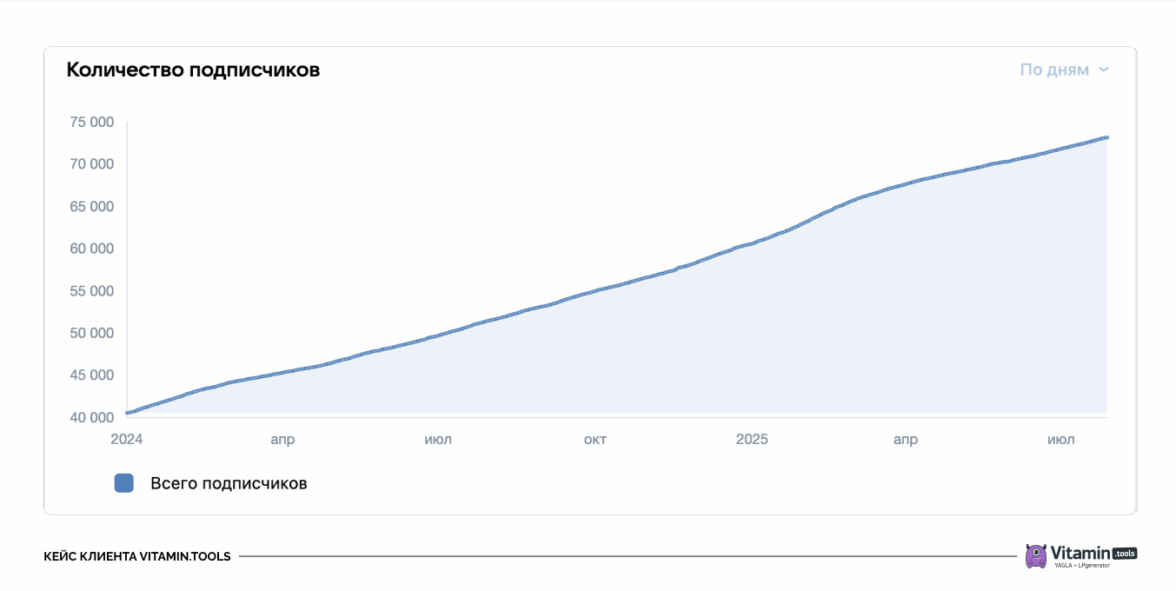
Task: Click the purple Vitamin monster mascot icon
Action: coord(1036,556)
